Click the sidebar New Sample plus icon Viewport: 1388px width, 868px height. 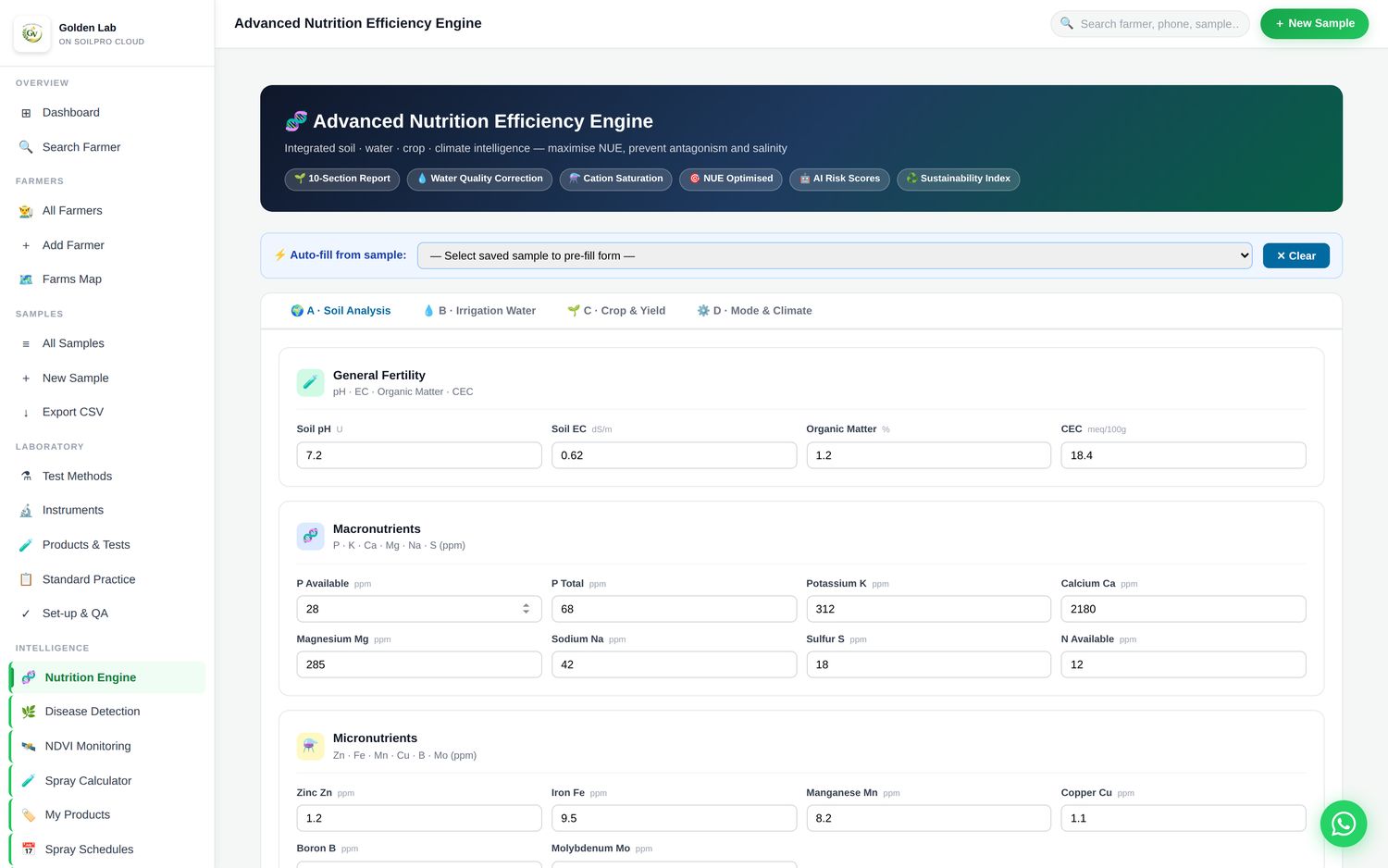[x=26, y=378]
